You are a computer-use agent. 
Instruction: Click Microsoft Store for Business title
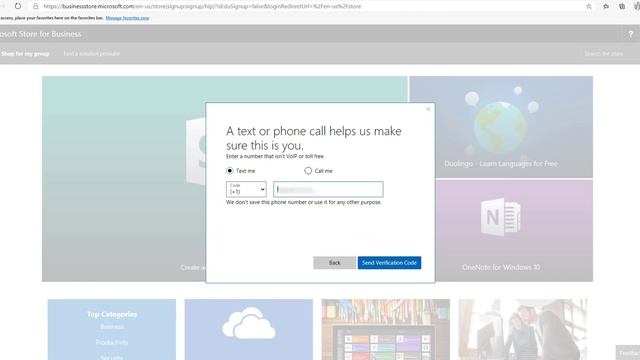(40, 34)
